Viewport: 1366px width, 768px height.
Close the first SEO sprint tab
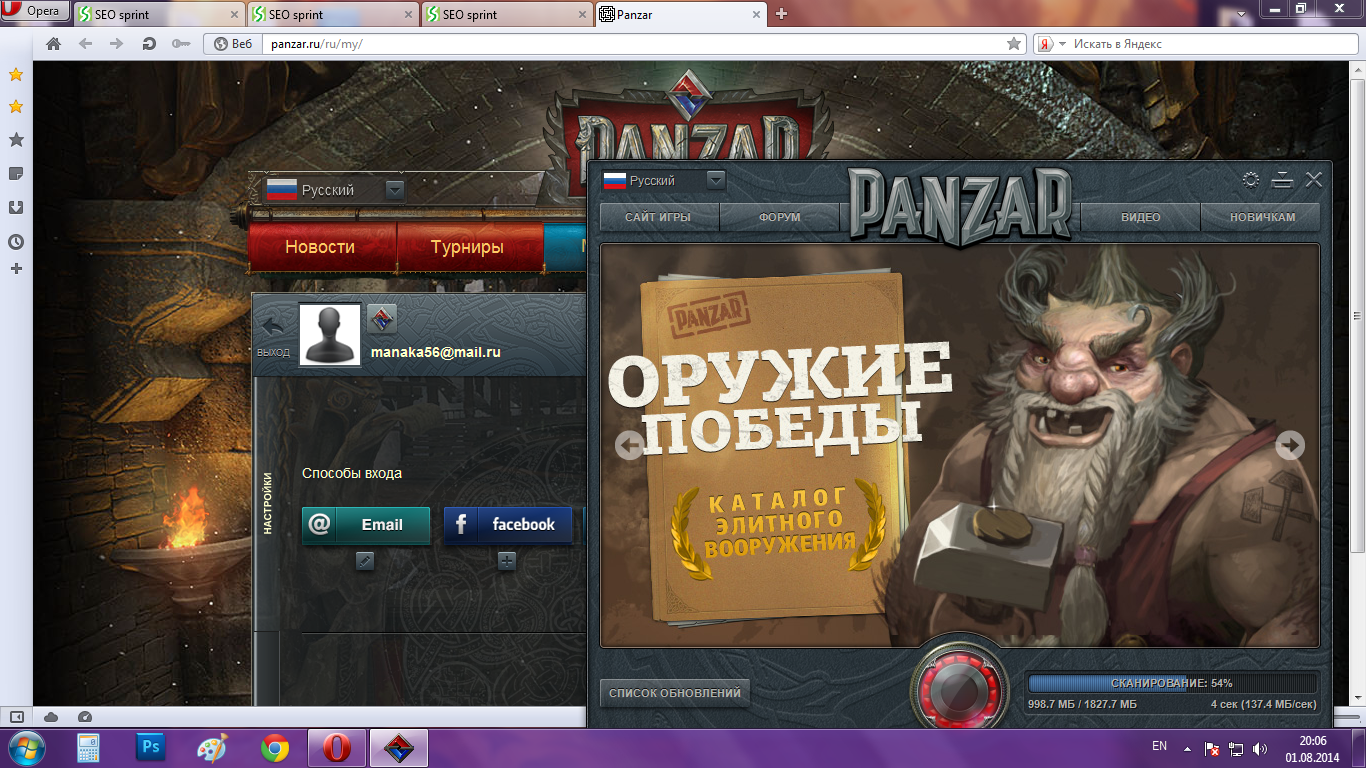232,15
